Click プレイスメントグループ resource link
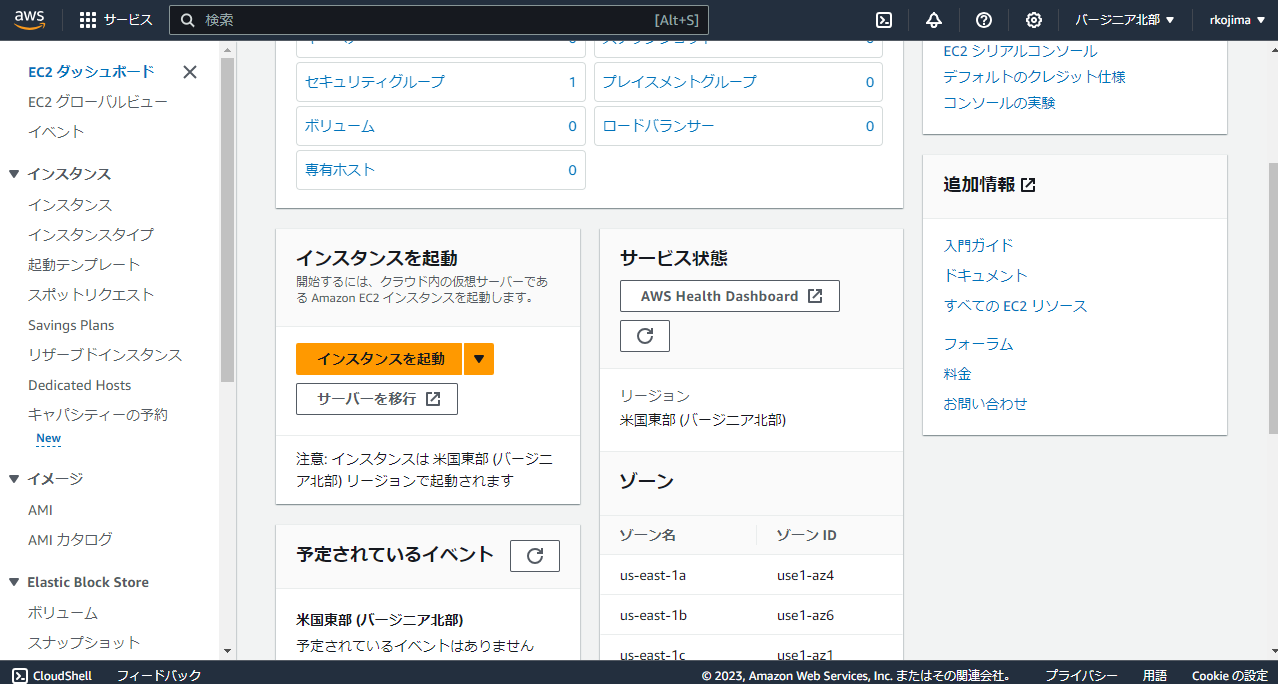This screenshot has height=684, width=1278. point(679,82)
